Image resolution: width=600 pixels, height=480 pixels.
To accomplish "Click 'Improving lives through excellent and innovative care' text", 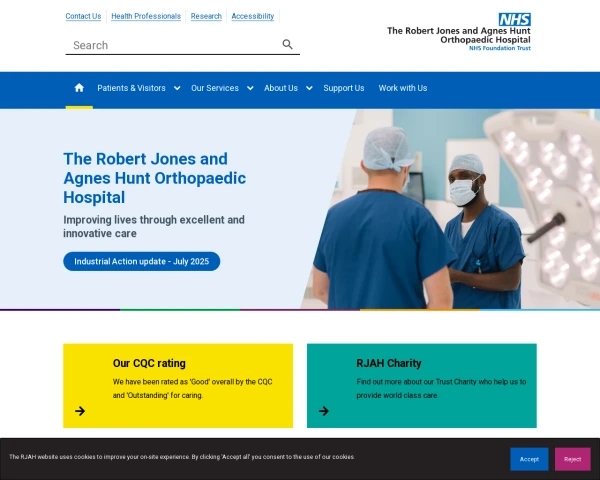I will point(154,227).
